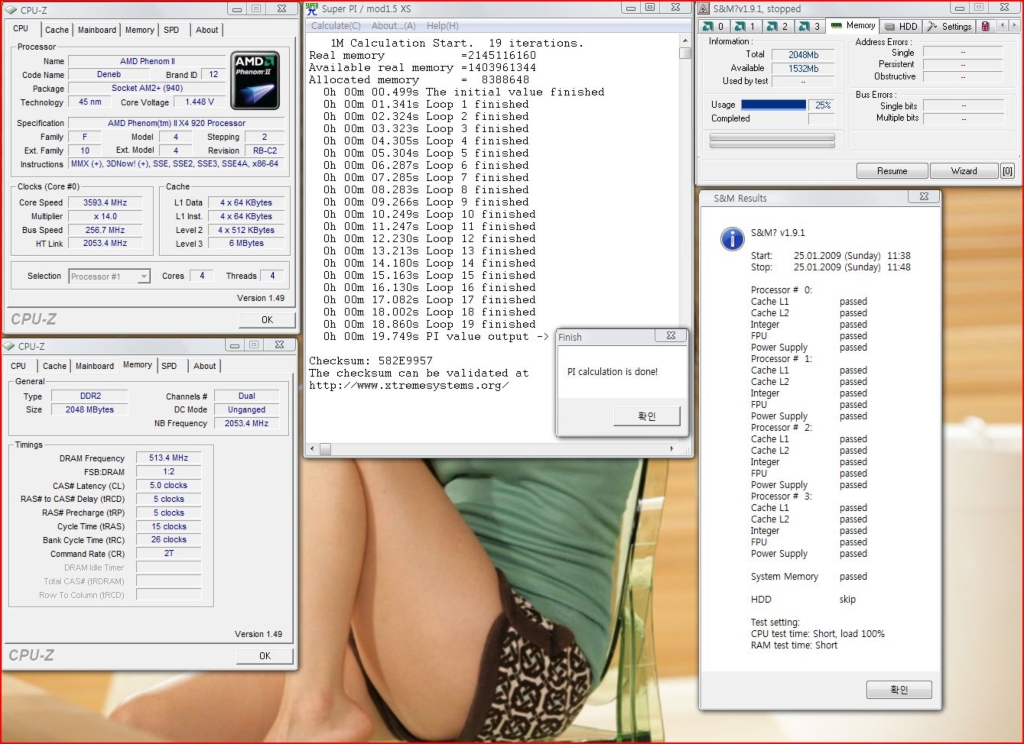Image resolution: width=1024 pixels, height=744 pixels.
Task: Click the xtremesystems.org URL in Super PI
Action: pos(408,385)
